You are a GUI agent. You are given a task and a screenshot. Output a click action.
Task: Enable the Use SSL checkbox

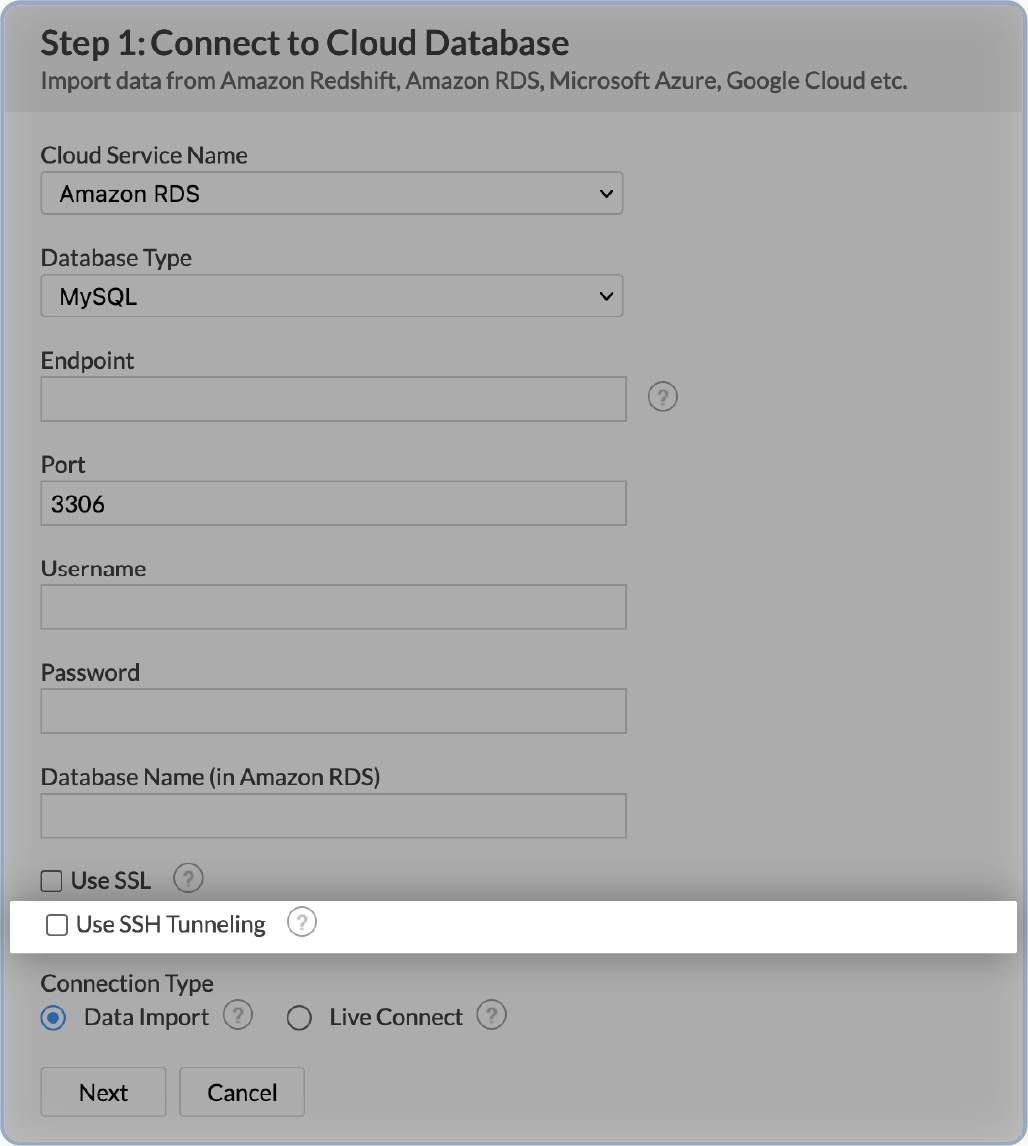click(50, 880)
